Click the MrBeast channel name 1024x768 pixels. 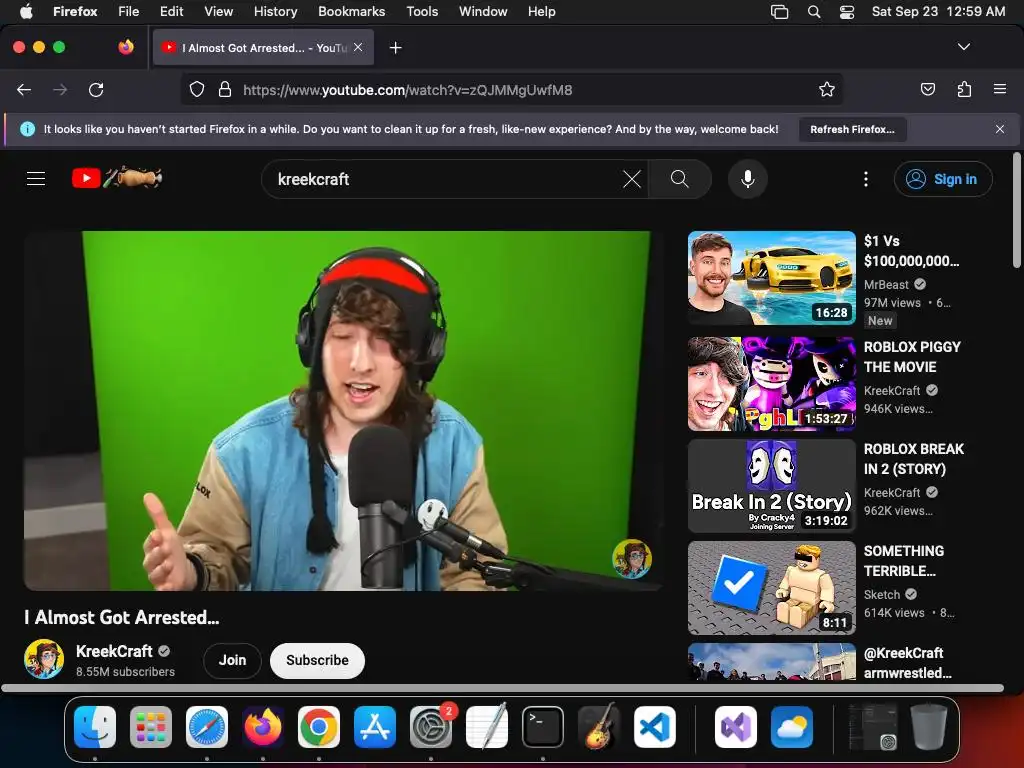(x=886, y=285)
